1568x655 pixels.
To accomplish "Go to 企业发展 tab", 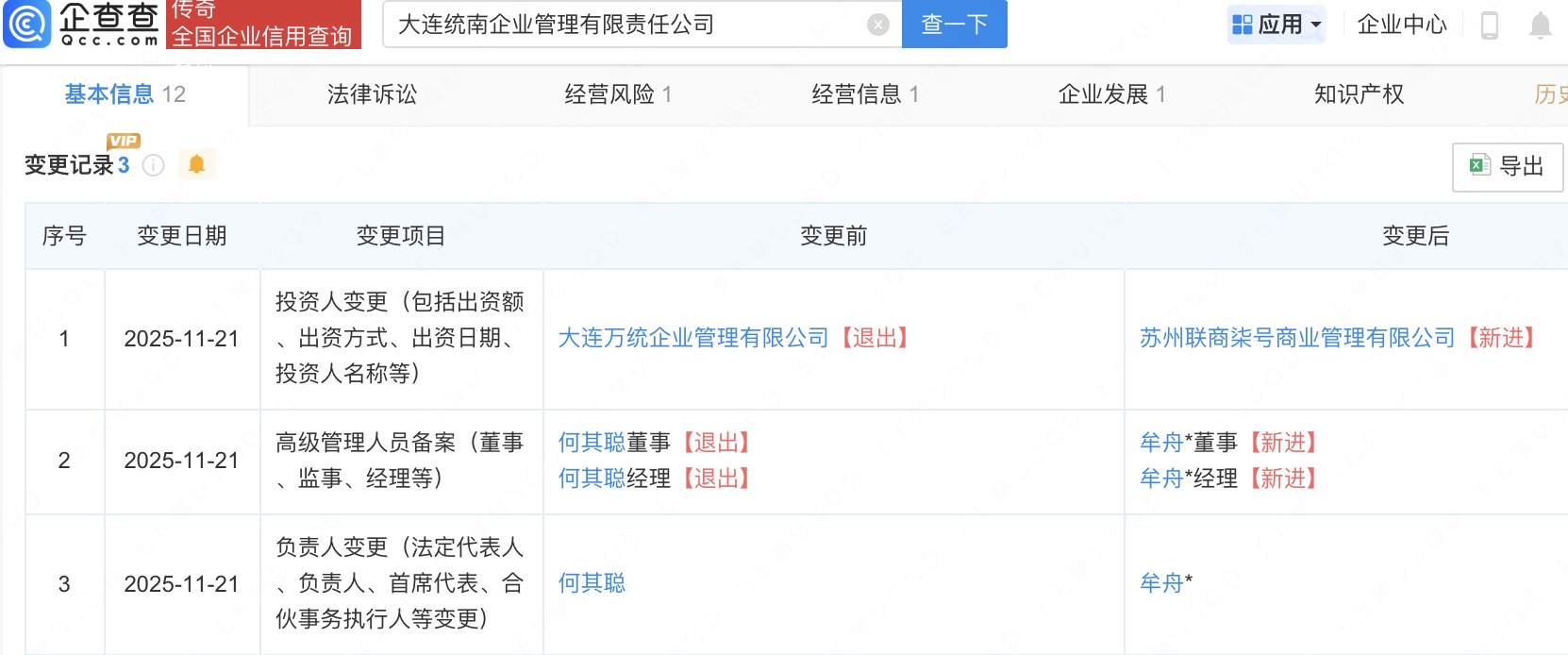I will tap(1111, 94).
